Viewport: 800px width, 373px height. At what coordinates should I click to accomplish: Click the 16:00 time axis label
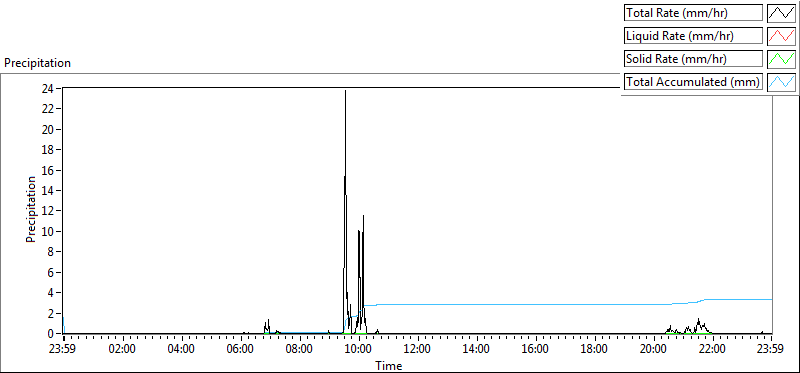(x=536, y=350)
